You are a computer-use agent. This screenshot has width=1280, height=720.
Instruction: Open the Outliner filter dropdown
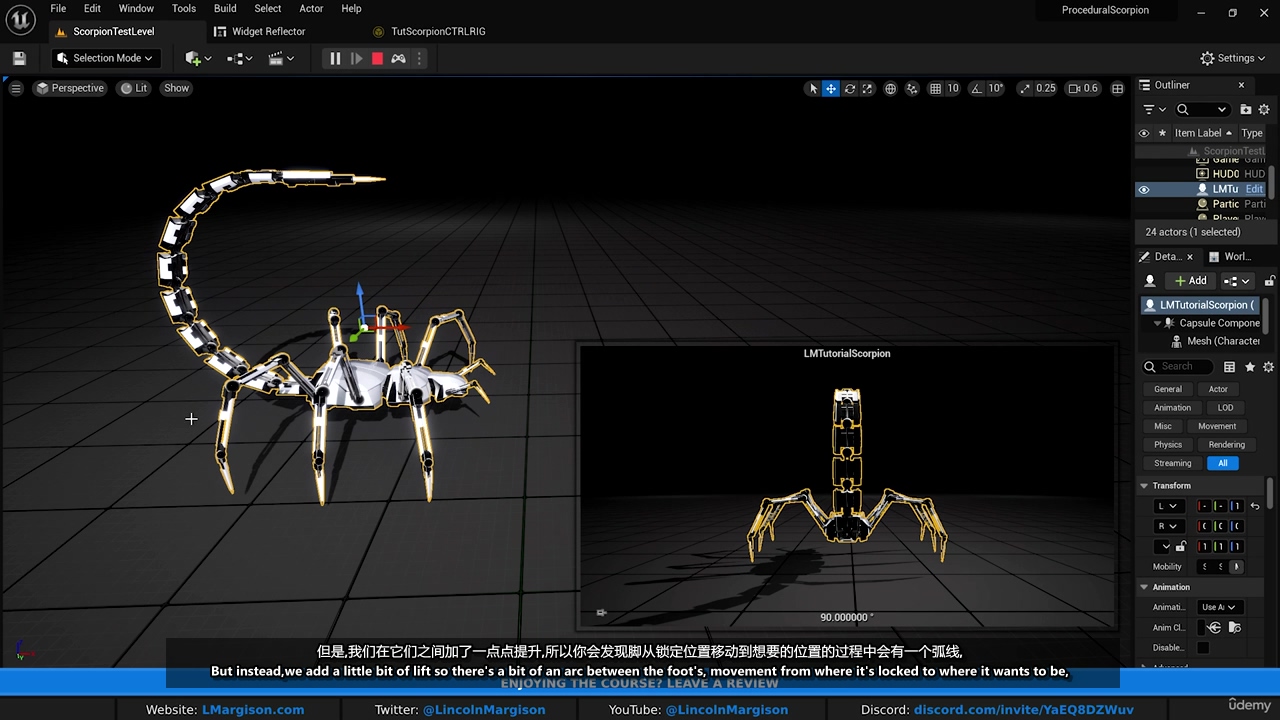tap(1154, 109)
